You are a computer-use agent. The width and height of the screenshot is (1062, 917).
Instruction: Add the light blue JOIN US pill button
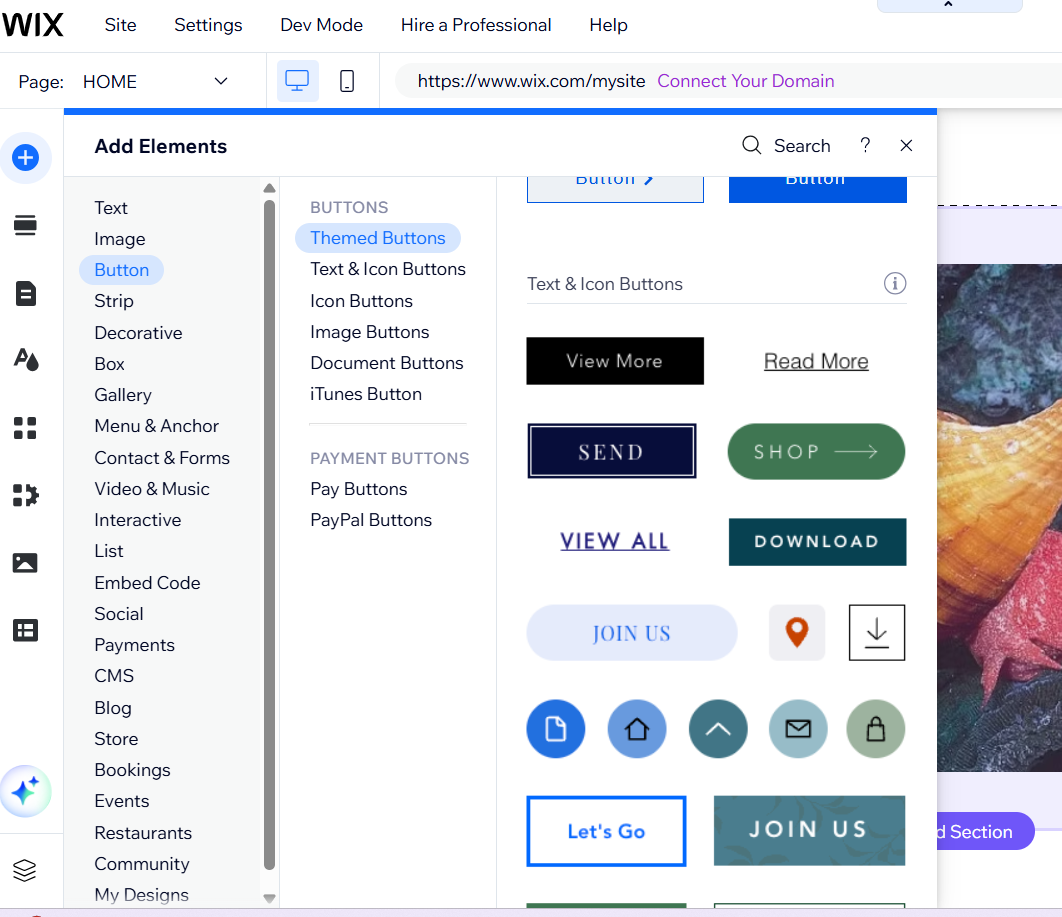coord(632,633)
